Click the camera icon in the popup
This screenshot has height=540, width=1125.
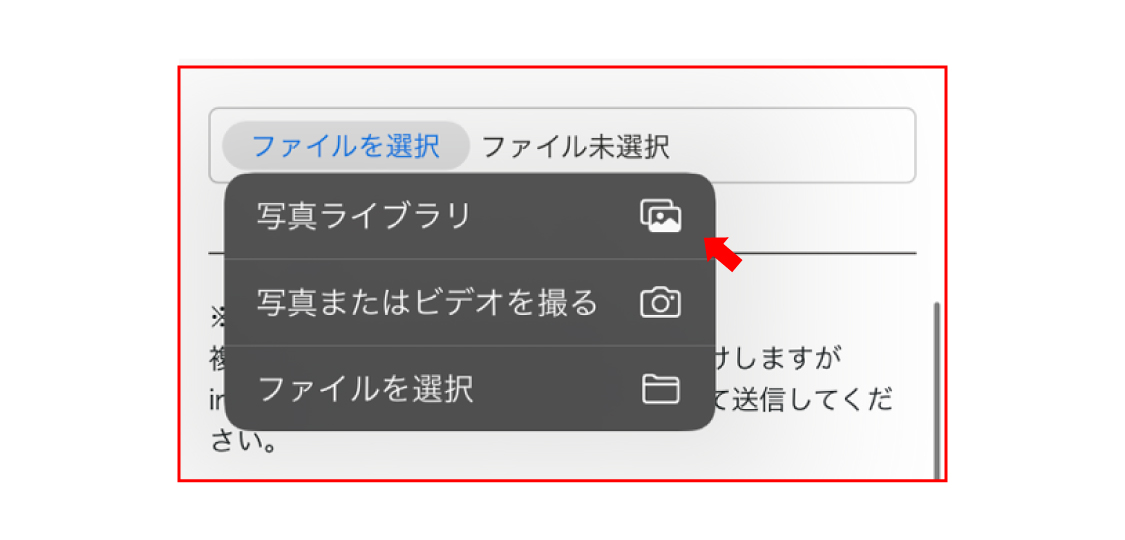pyautogui.click(x=660, y=303)
